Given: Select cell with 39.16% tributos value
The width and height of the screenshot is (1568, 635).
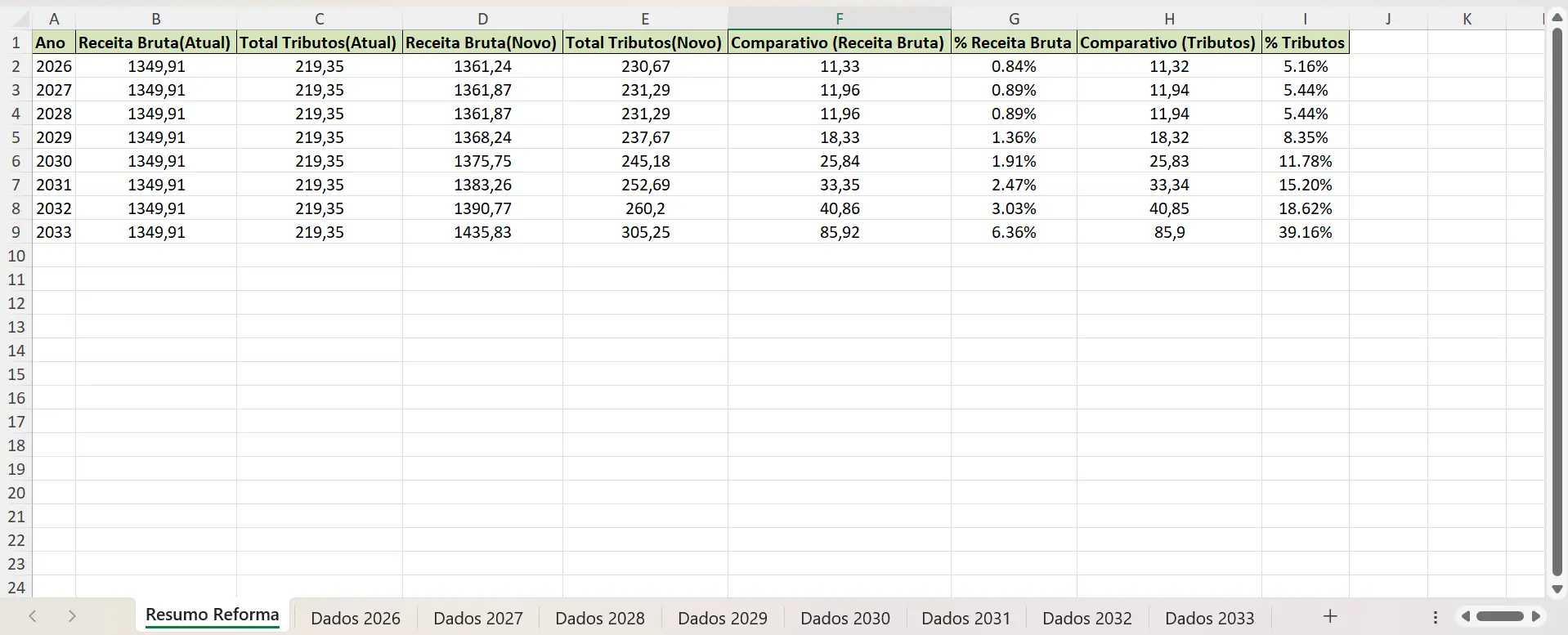Looking at the screenshot, I should click(x=1305, y=232).
